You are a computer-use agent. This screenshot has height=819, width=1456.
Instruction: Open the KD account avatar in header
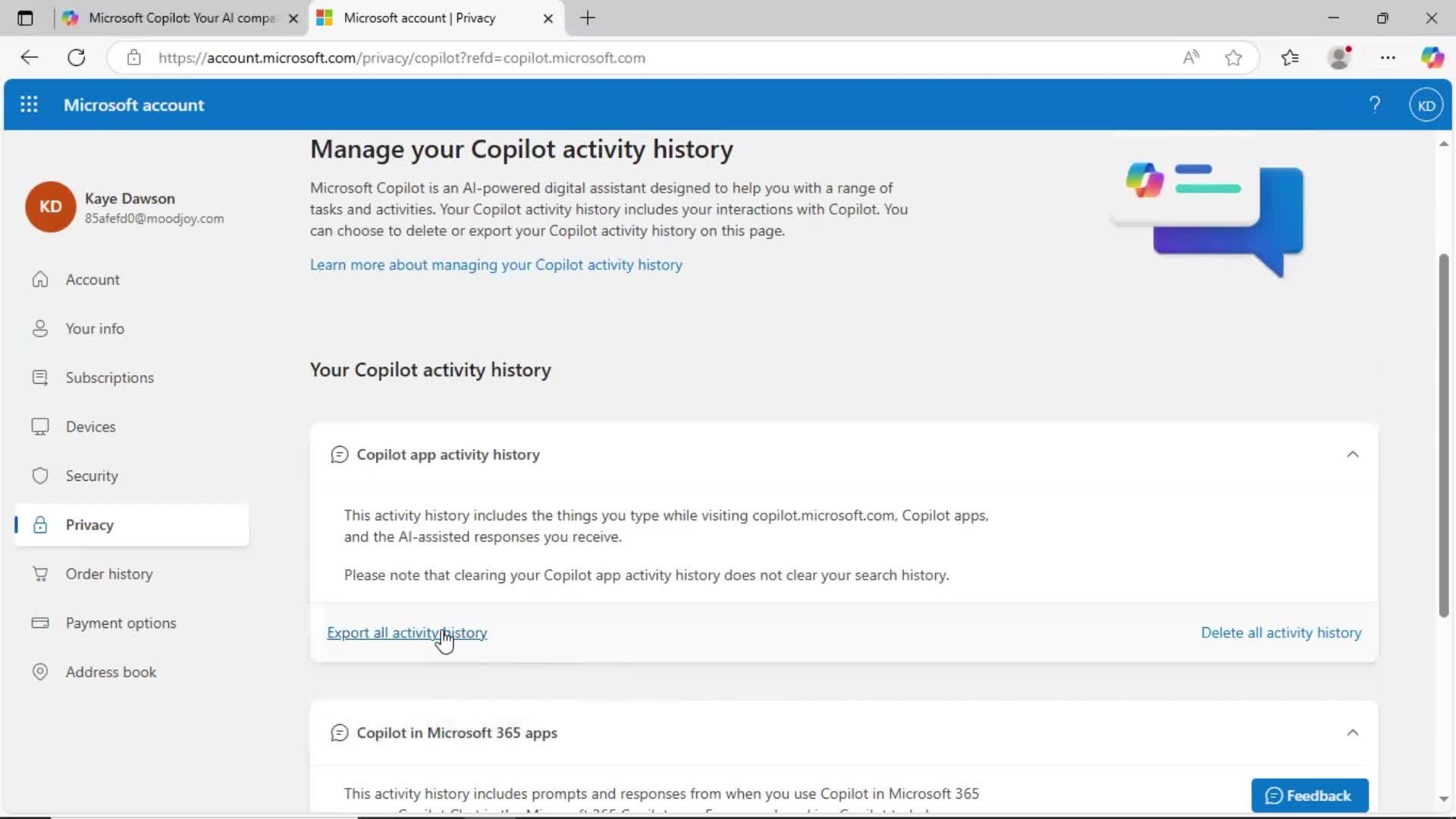pos(1426,105)
